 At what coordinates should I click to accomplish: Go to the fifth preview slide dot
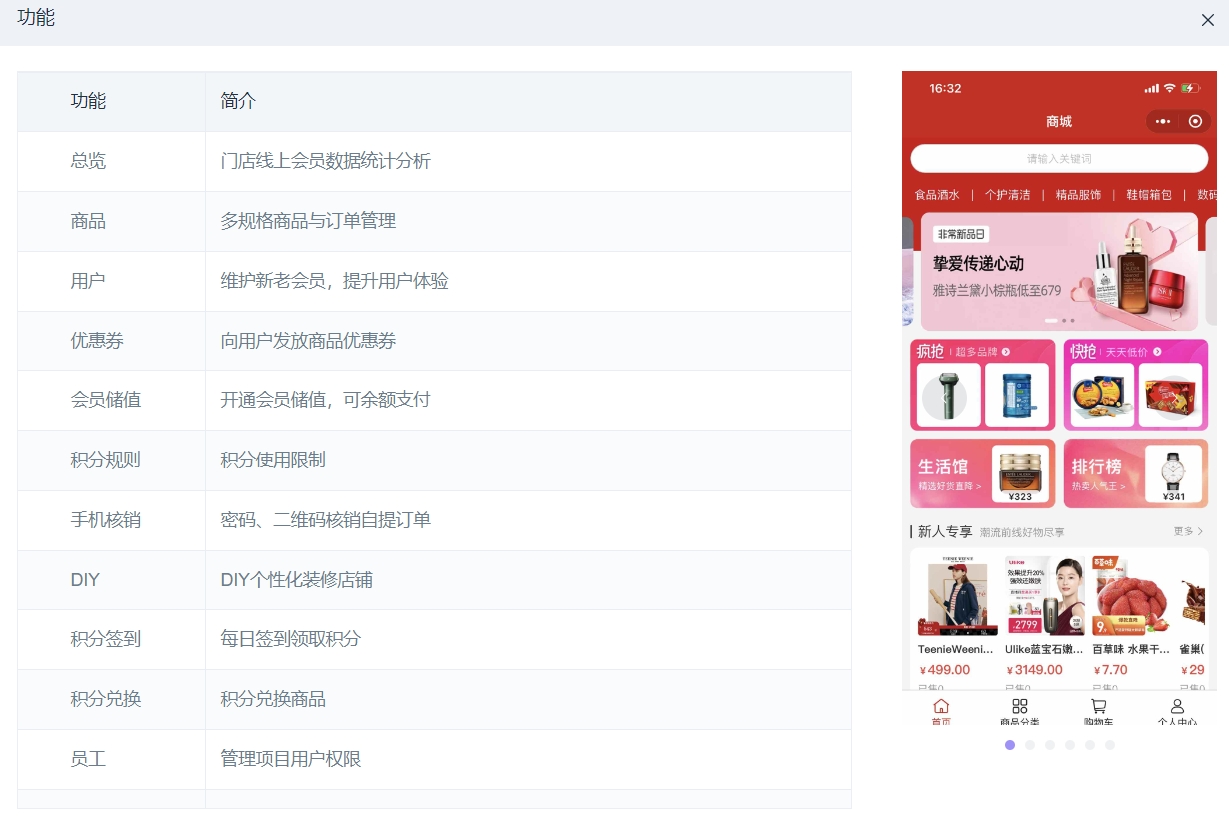(1090, 745)
